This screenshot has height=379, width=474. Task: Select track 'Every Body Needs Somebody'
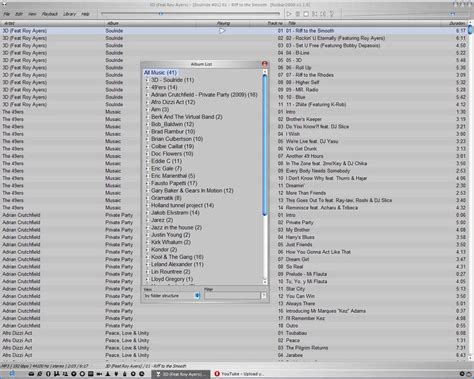pyautogui.click(x=318, y=171)
